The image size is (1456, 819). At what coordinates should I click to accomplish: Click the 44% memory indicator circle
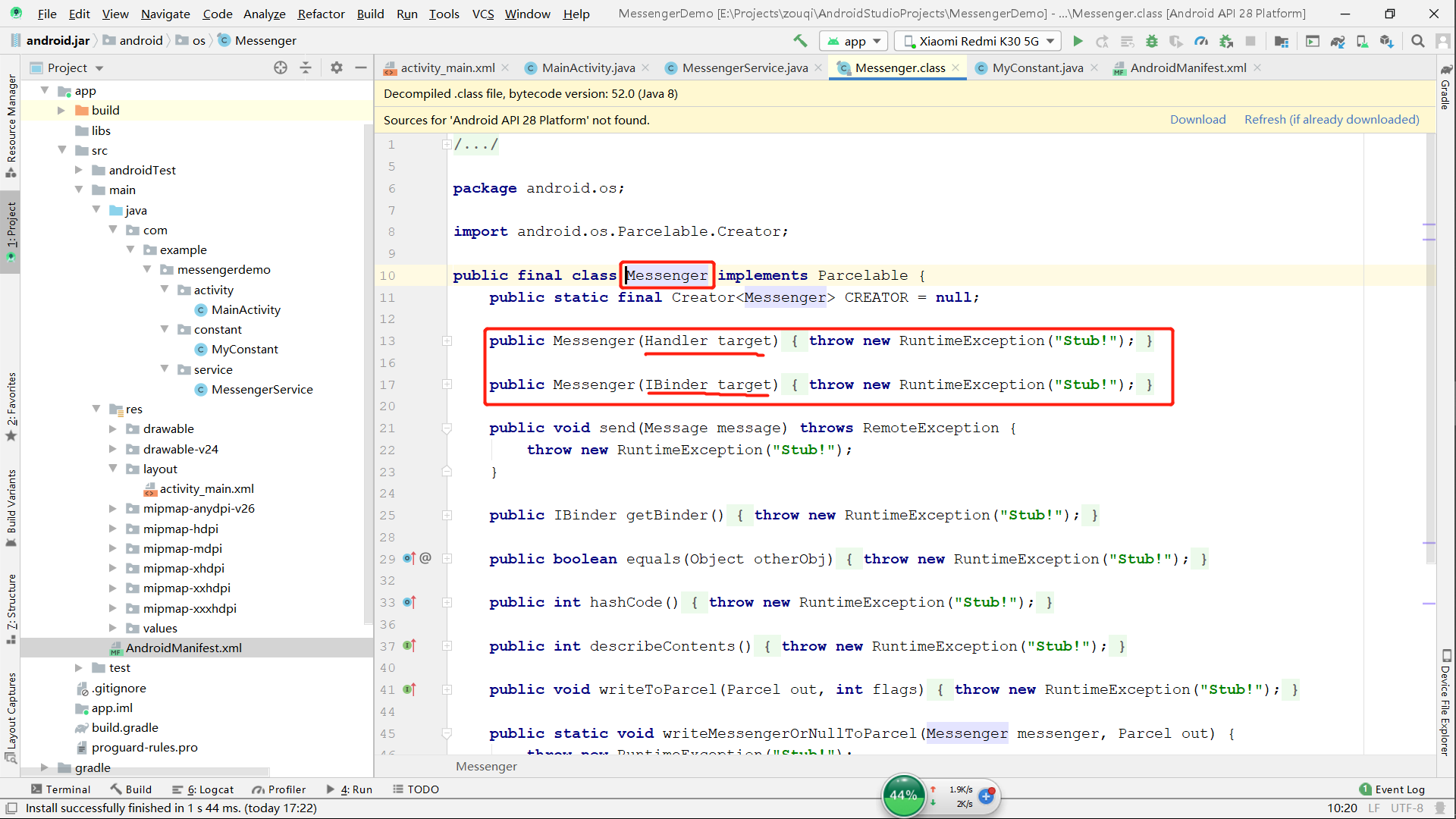coord(903,795)
